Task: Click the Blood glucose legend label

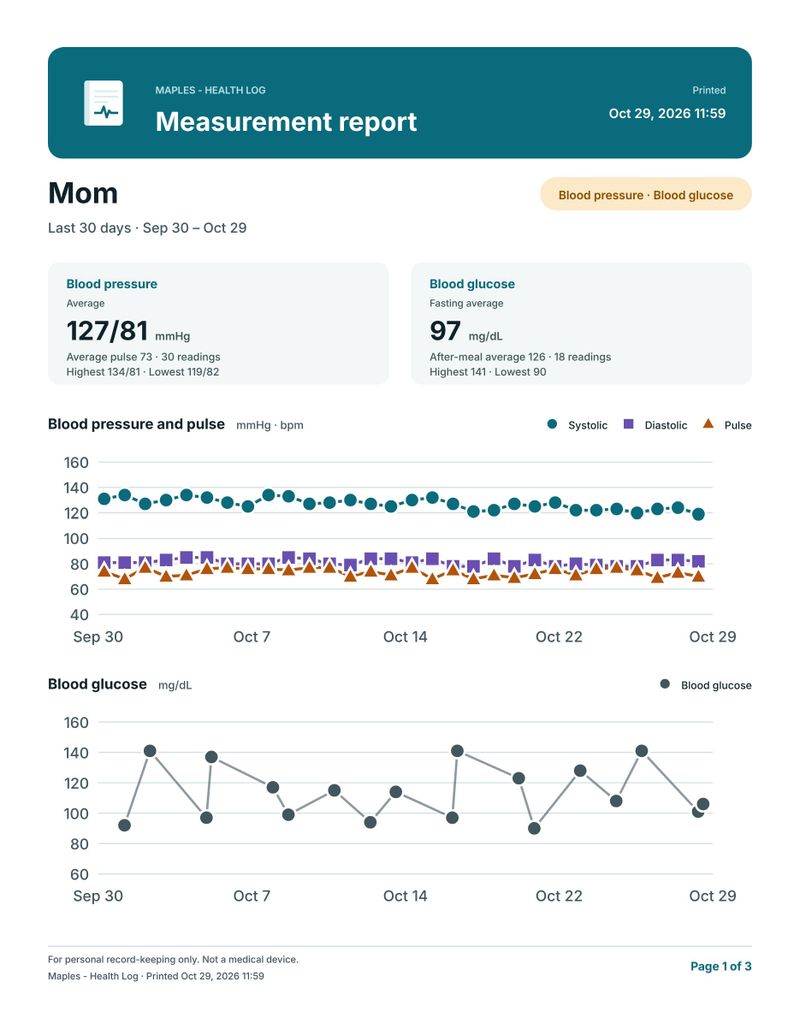Action: click(x=716, y=685)
